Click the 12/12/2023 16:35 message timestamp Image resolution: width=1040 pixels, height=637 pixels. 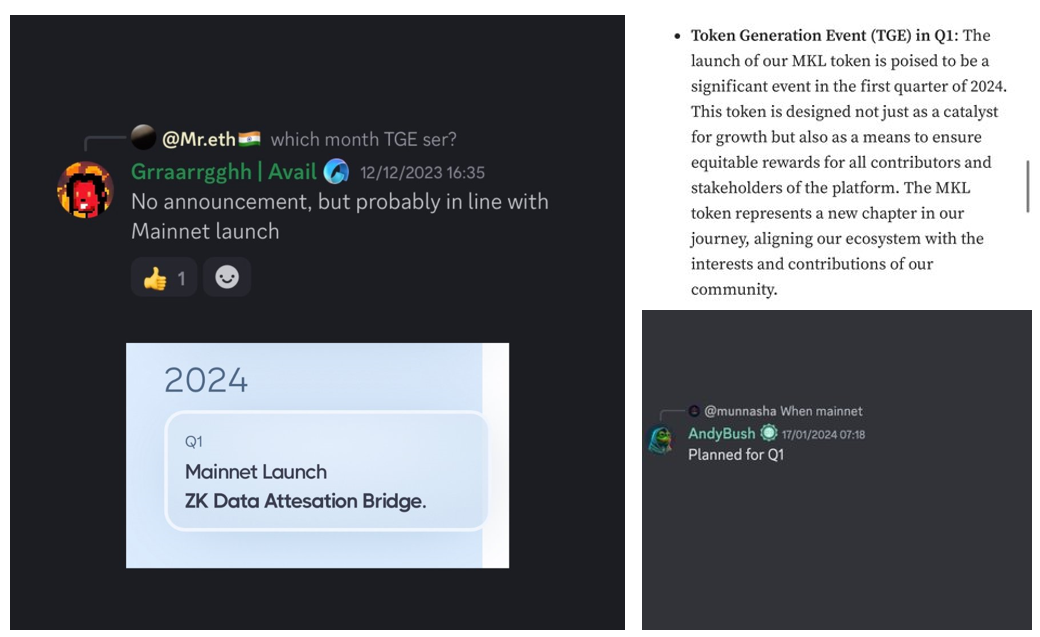click(422, 173)
